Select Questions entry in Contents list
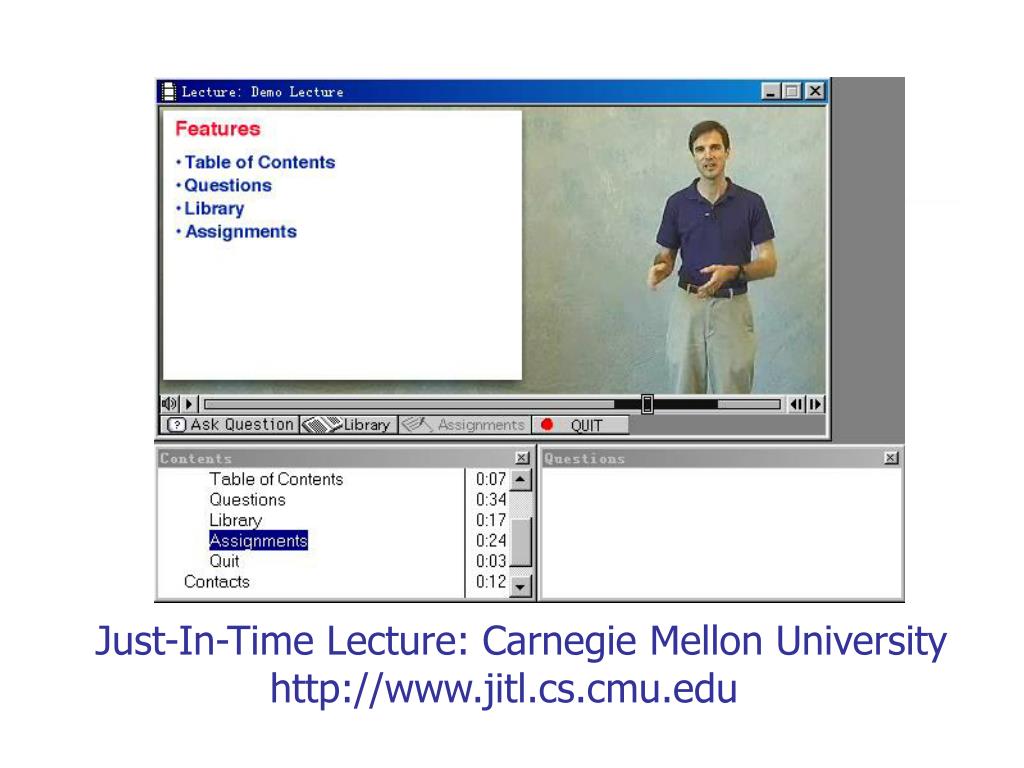This screenshot has height=768, width=1024. pos(248,500)
